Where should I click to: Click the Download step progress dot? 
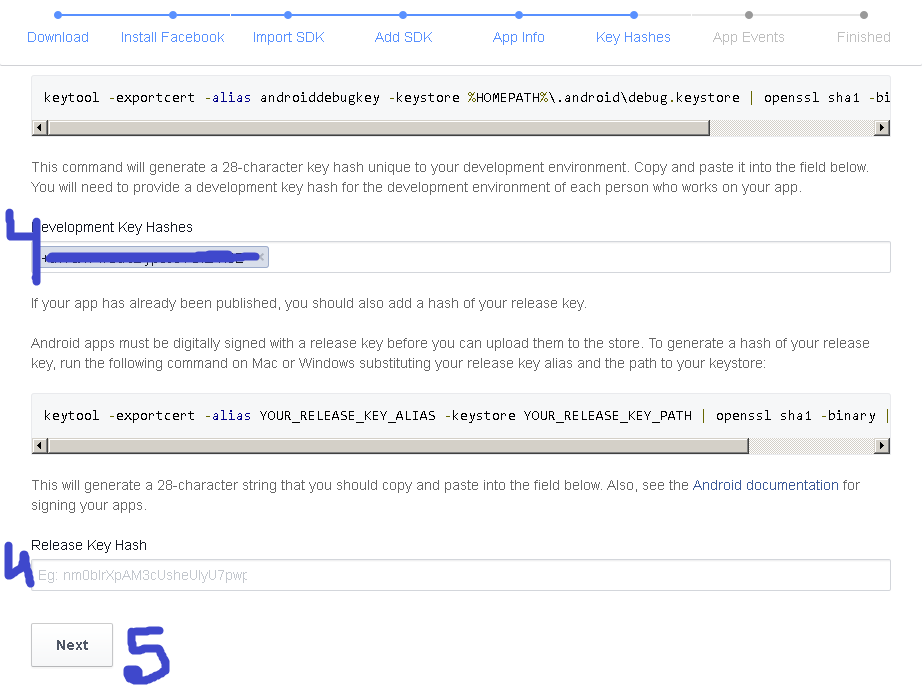coord(58,15)
